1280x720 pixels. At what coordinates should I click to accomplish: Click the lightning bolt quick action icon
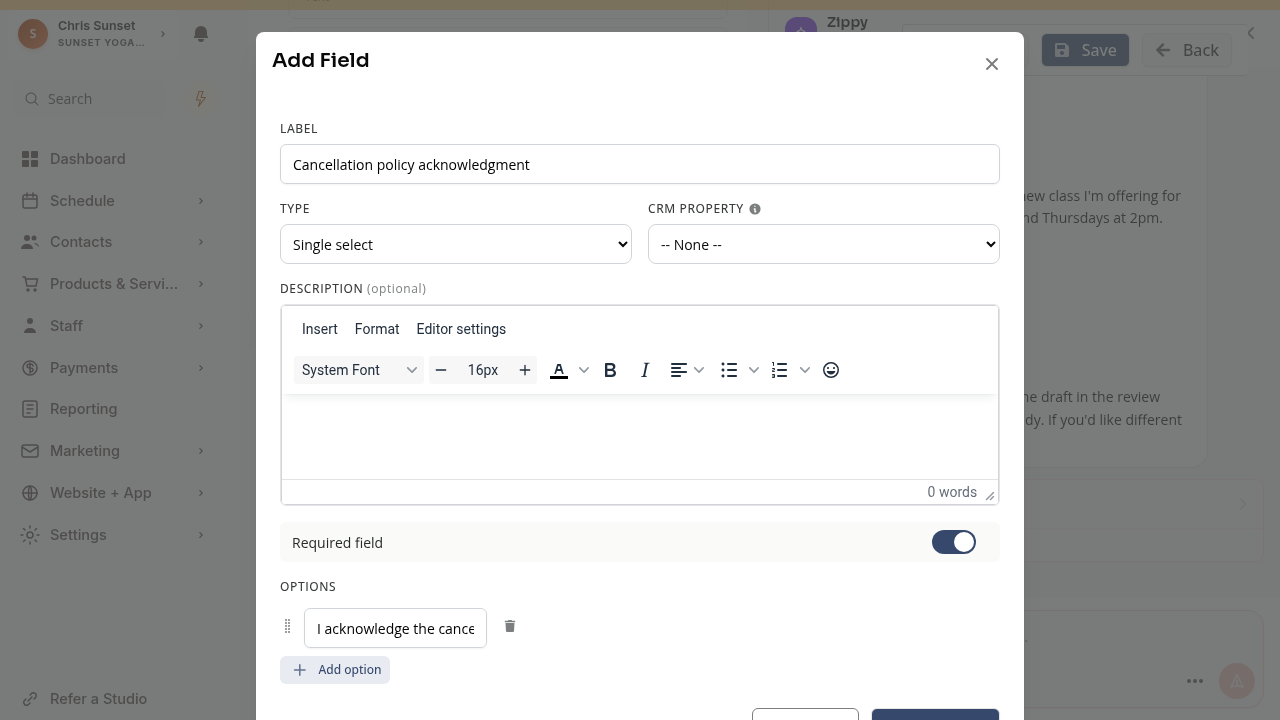point(200,99)
